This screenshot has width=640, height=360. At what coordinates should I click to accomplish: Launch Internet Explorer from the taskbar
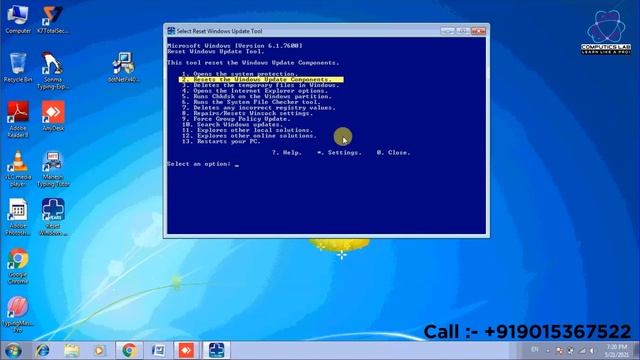[x=42, y=351]
